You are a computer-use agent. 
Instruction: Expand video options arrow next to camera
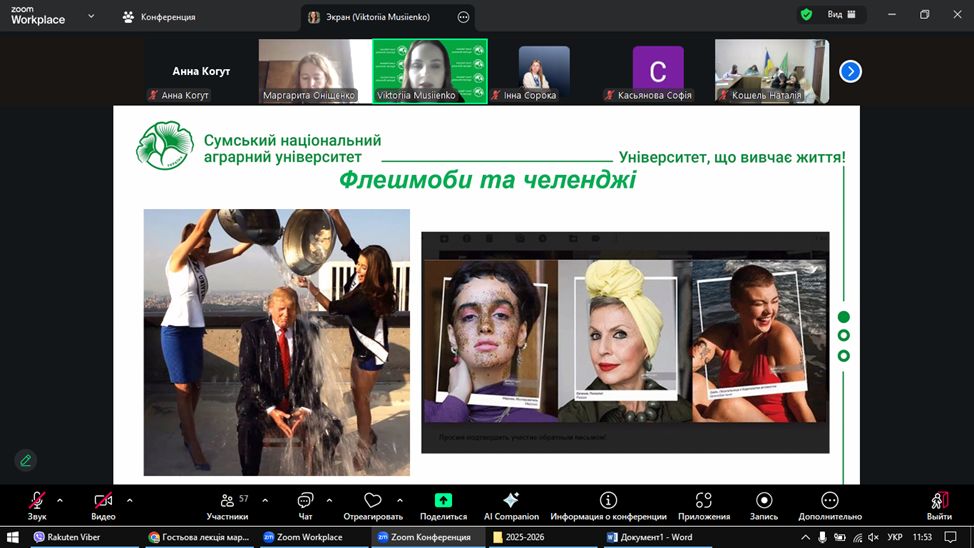[129, 500]
